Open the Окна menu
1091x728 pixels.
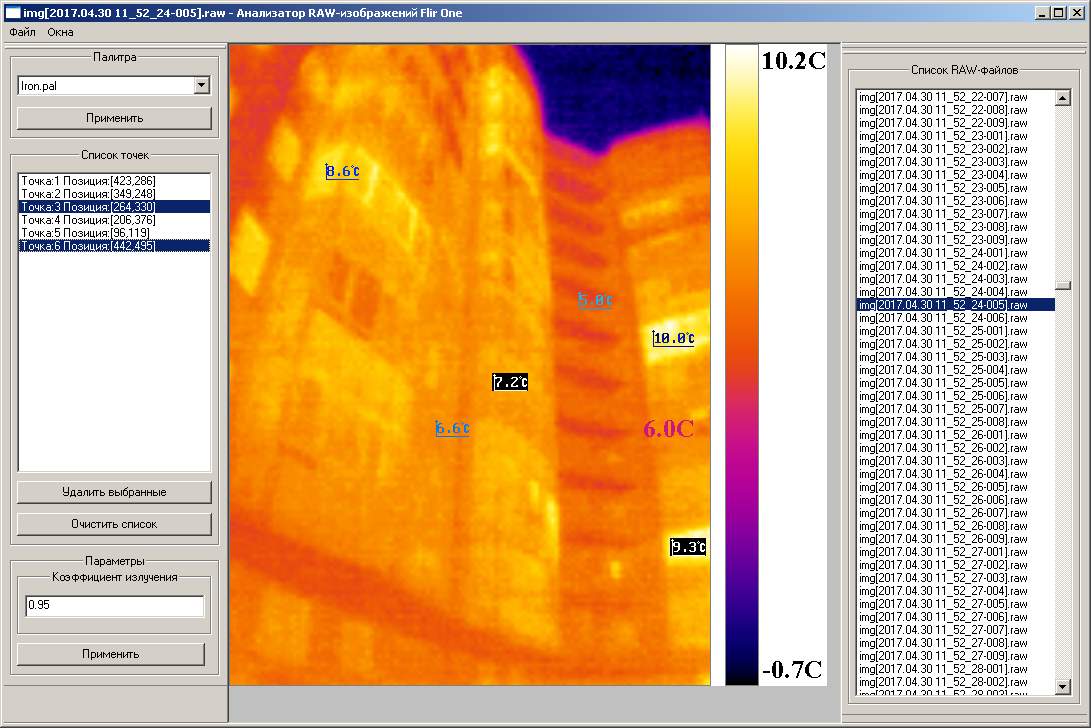(60, 32)
